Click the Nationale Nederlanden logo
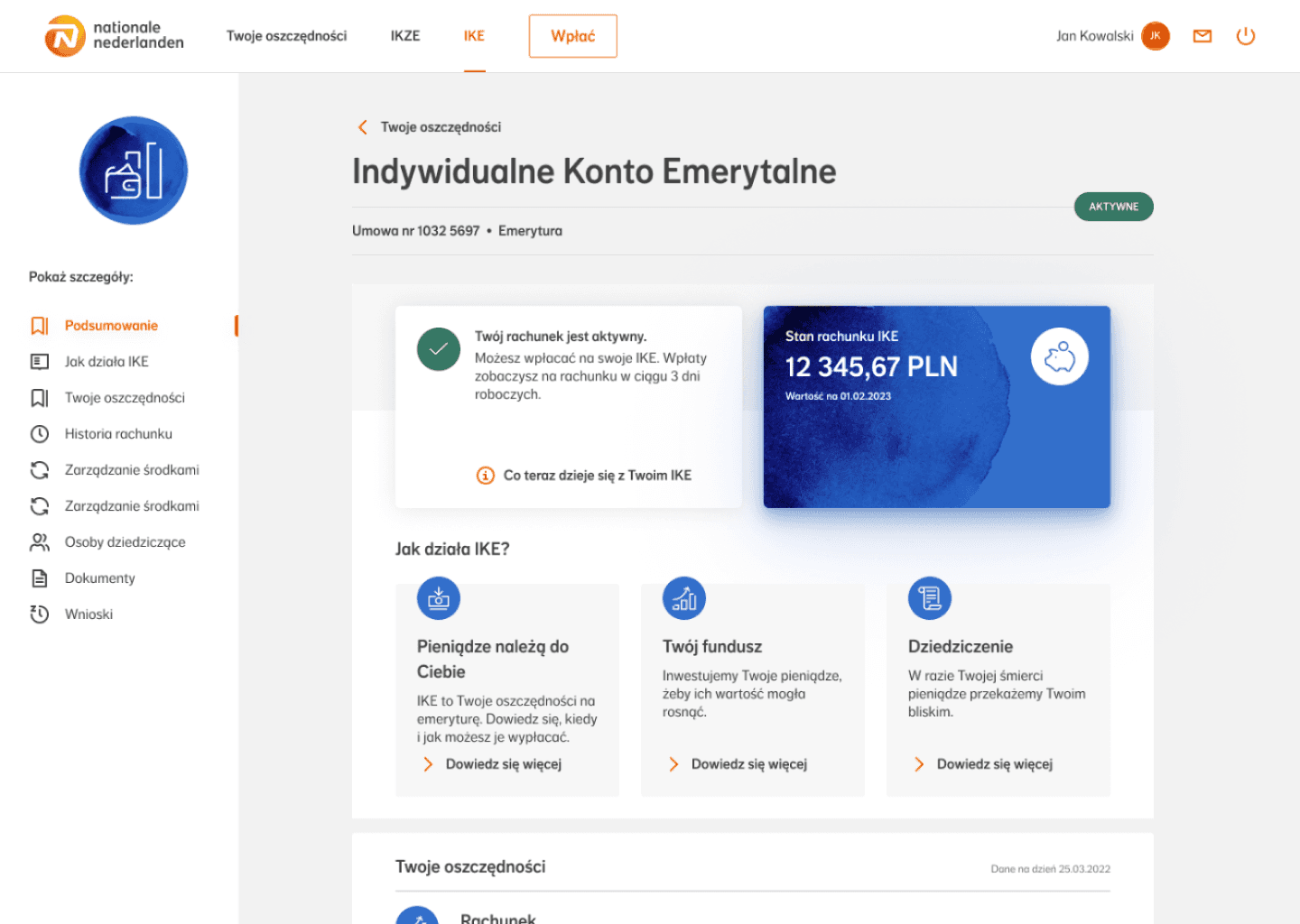Screen dimensions: 1300x924 coord(114,36)
